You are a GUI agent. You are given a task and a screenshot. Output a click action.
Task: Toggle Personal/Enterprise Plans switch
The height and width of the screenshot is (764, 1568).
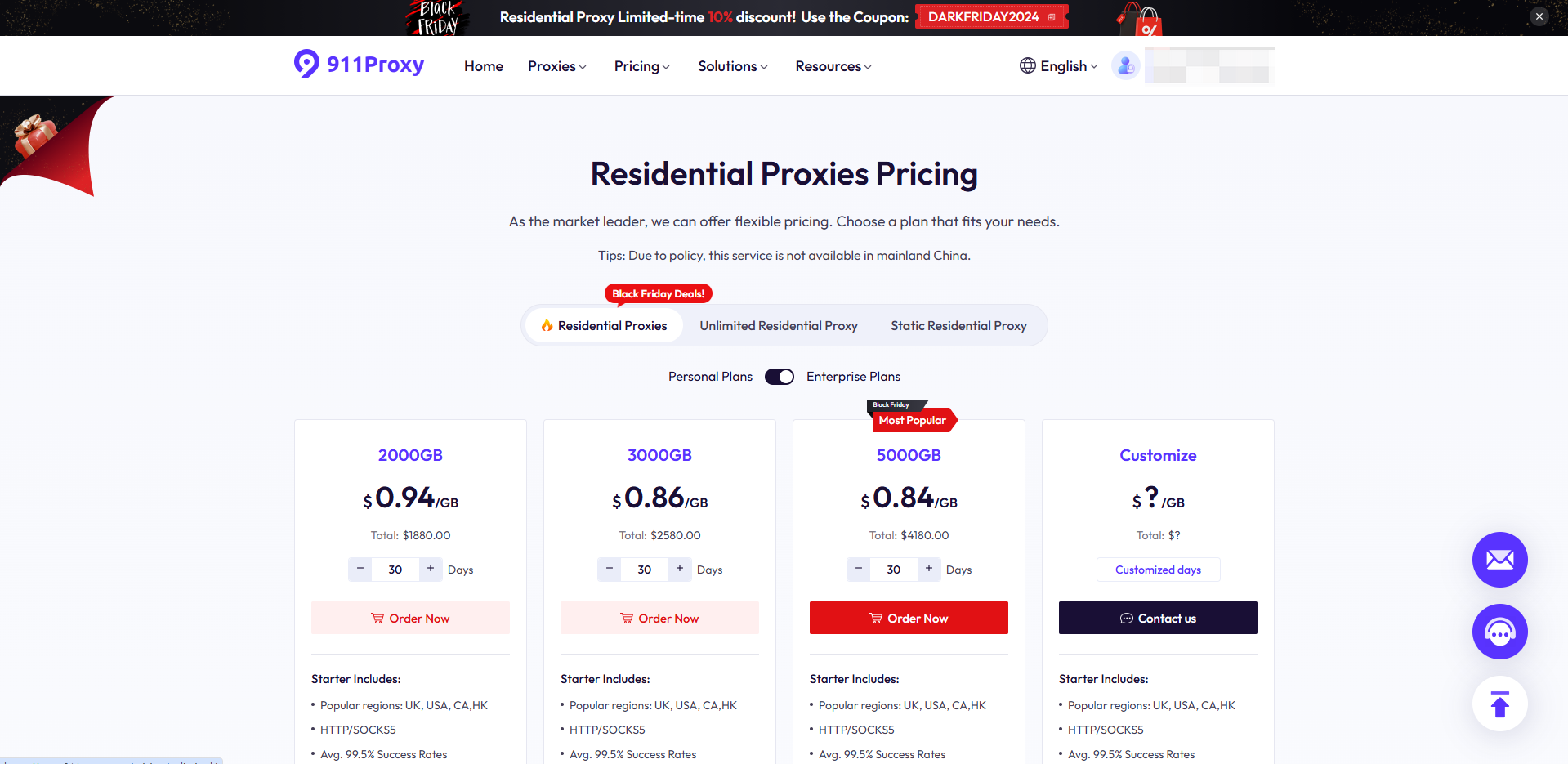[x=779, y=377]
